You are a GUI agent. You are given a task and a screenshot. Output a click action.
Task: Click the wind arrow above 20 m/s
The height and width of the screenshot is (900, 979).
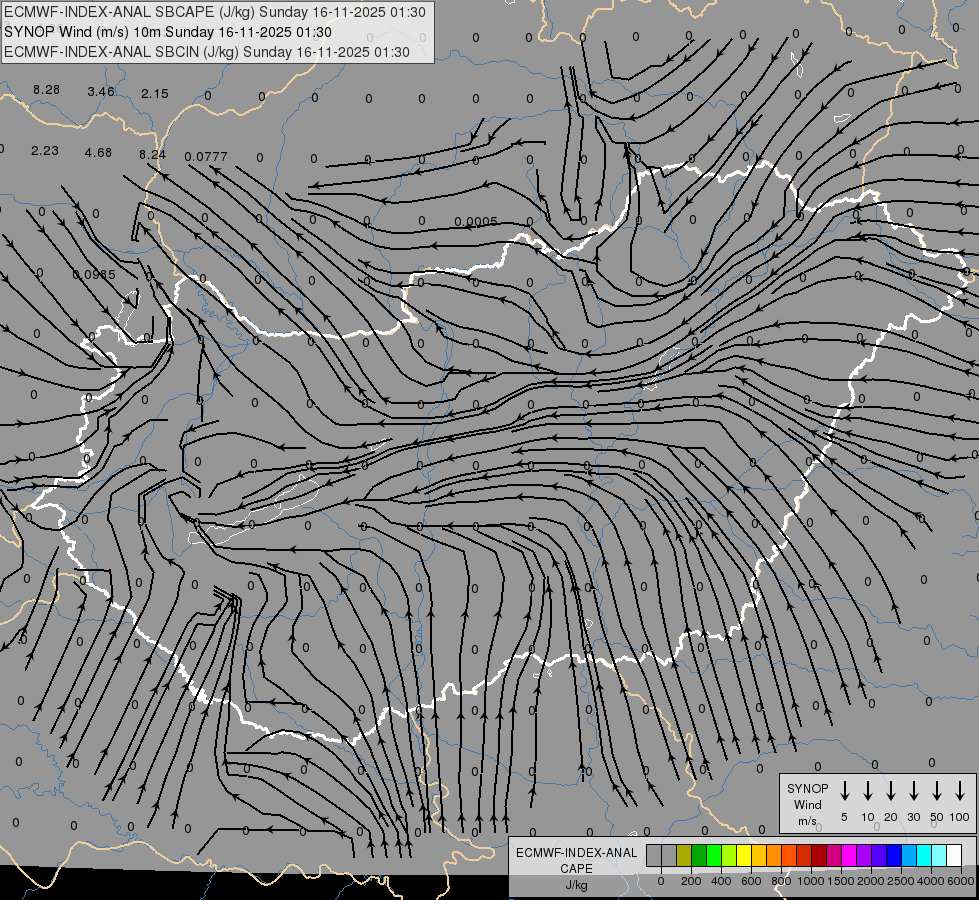coord(891,790)
